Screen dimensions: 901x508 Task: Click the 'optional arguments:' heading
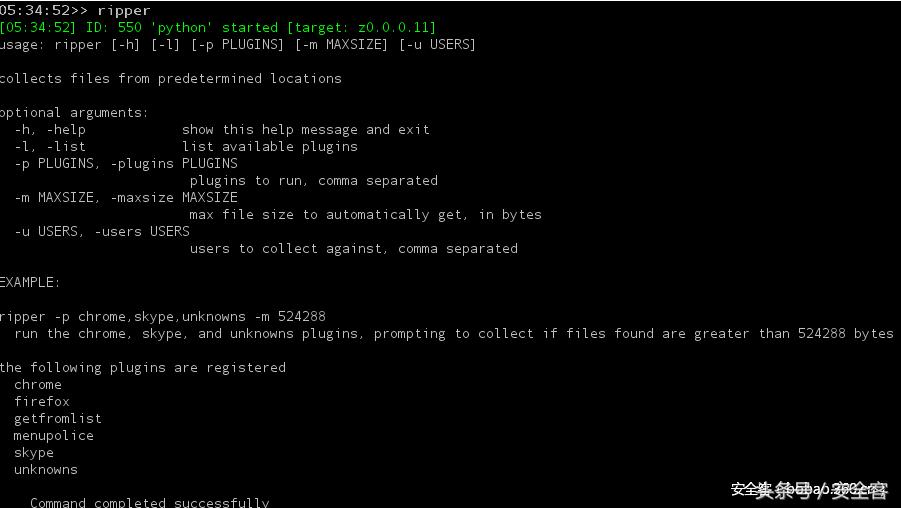point(74,112)
